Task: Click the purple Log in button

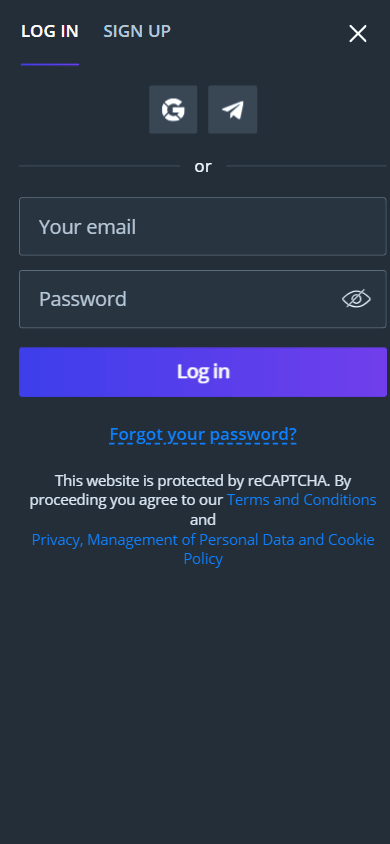Action: pyautogui.click(x=203, y=372)
